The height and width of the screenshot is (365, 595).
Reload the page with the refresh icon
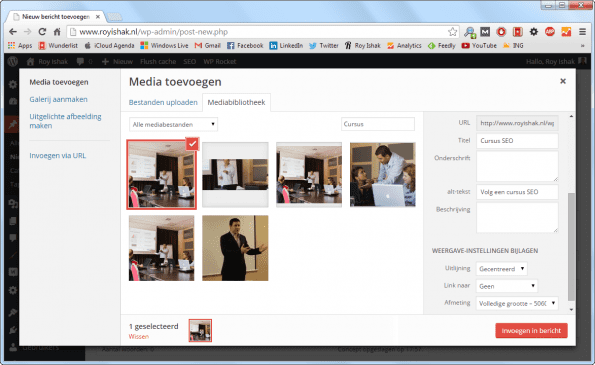pyautogui.click(x=42, y=31)
